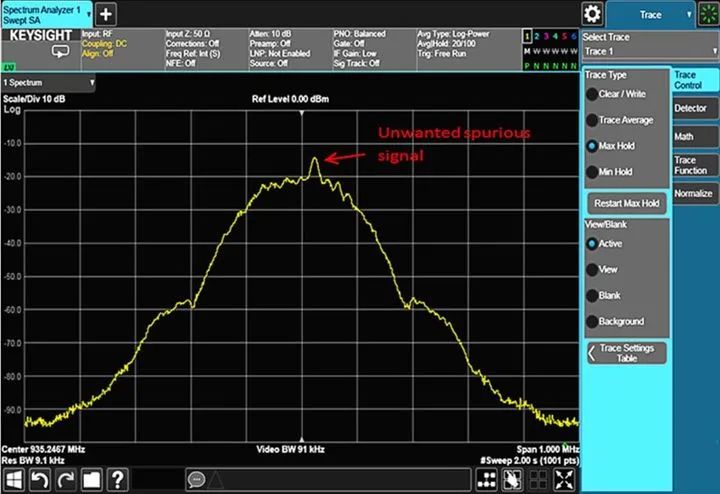Click the warning triangle status icon

[x=215, y=480]
